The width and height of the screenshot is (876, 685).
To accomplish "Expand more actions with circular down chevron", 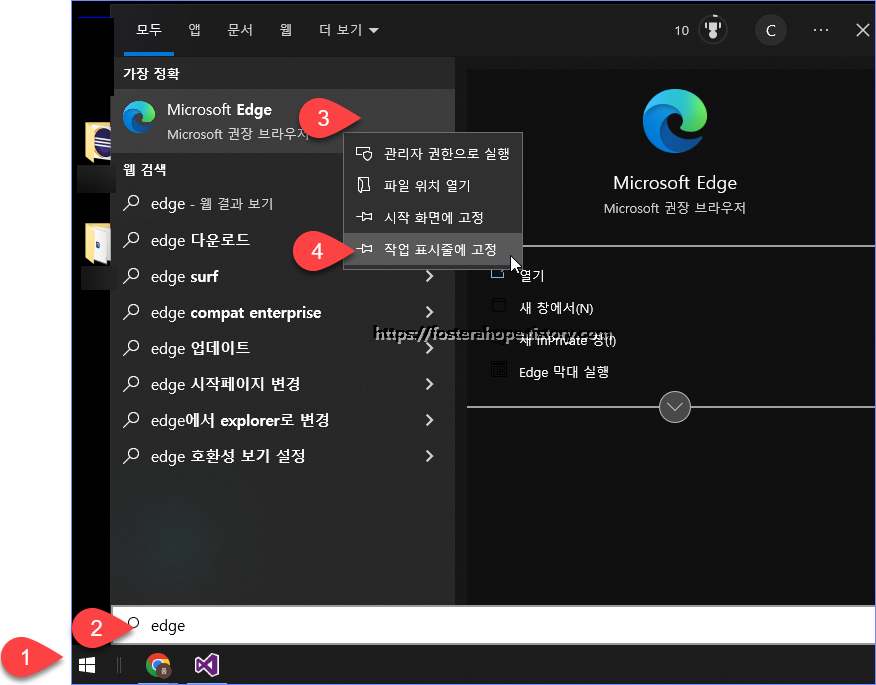I will pos(674,407).
